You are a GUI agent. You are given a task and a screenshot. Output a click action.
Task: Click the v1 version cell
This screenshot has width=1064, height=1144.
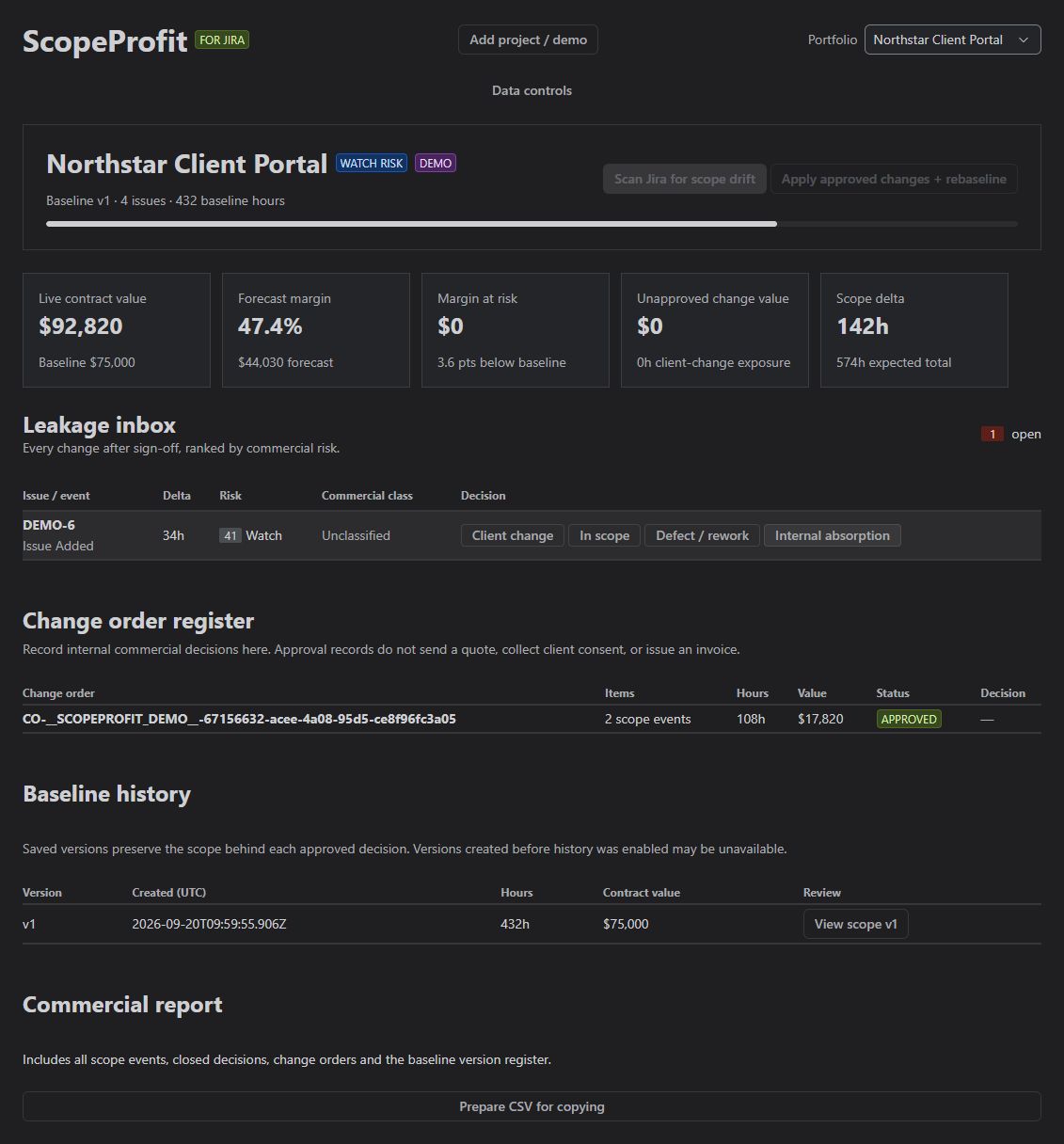point(29,924)
